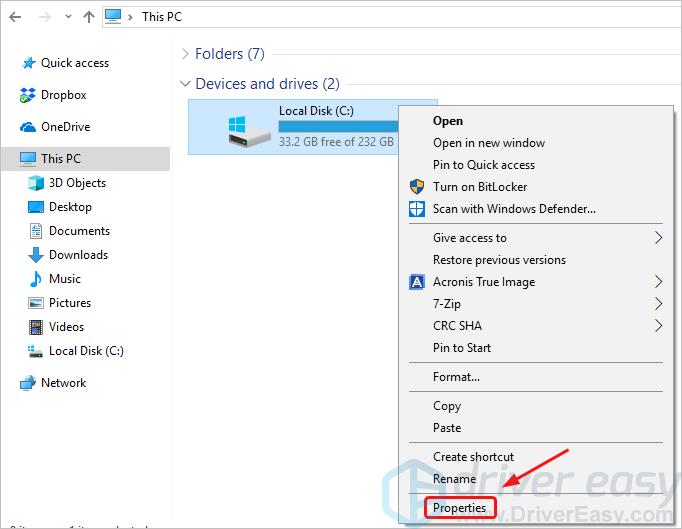The width and height of the screenshot is (682, 529).
Task: Open the Videos folder in sidebar
Action: [66, 327]
